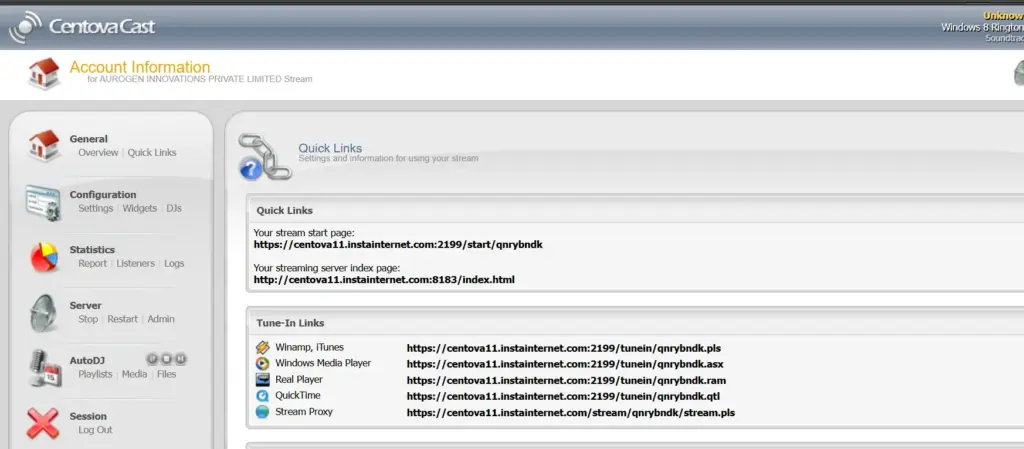
Task: Open the DJs configuration page
Action: pyautogui.click(x=174, y=208)
